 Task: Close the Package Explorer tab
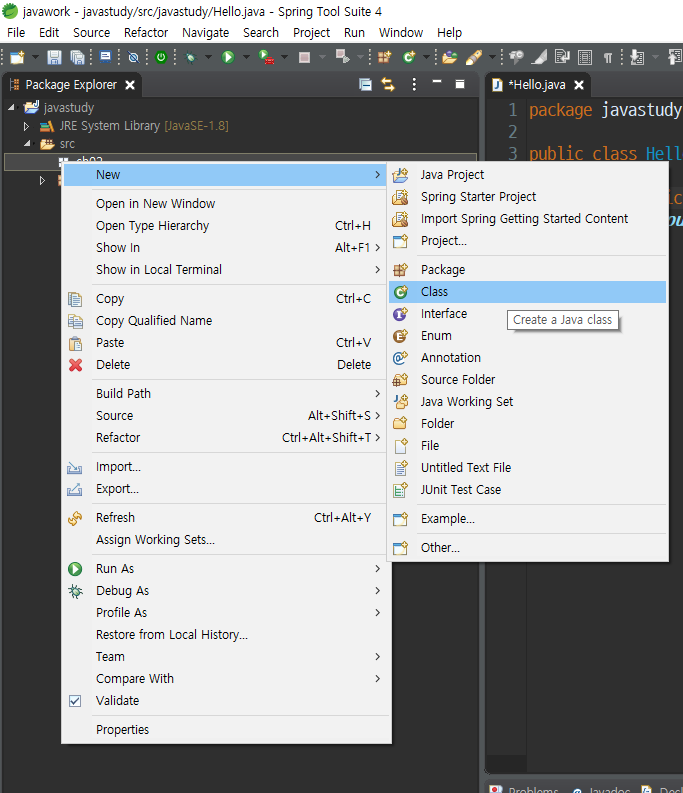(130, 85)
